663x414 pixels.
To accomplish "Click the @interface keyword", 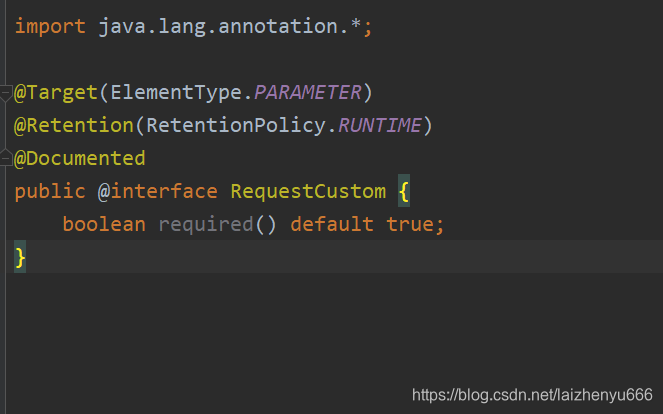I will pyautogui.click(x=158, y=192).
